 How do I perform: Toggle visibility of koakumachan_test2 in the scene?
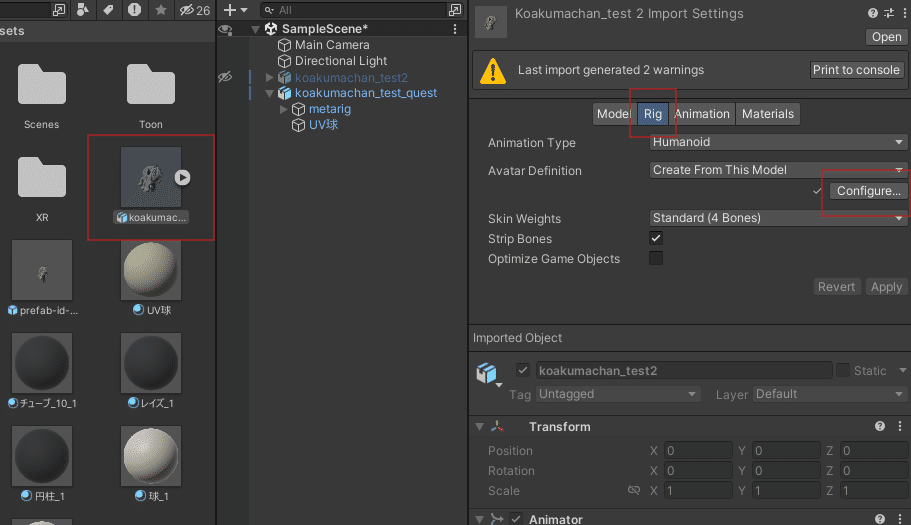225,77
